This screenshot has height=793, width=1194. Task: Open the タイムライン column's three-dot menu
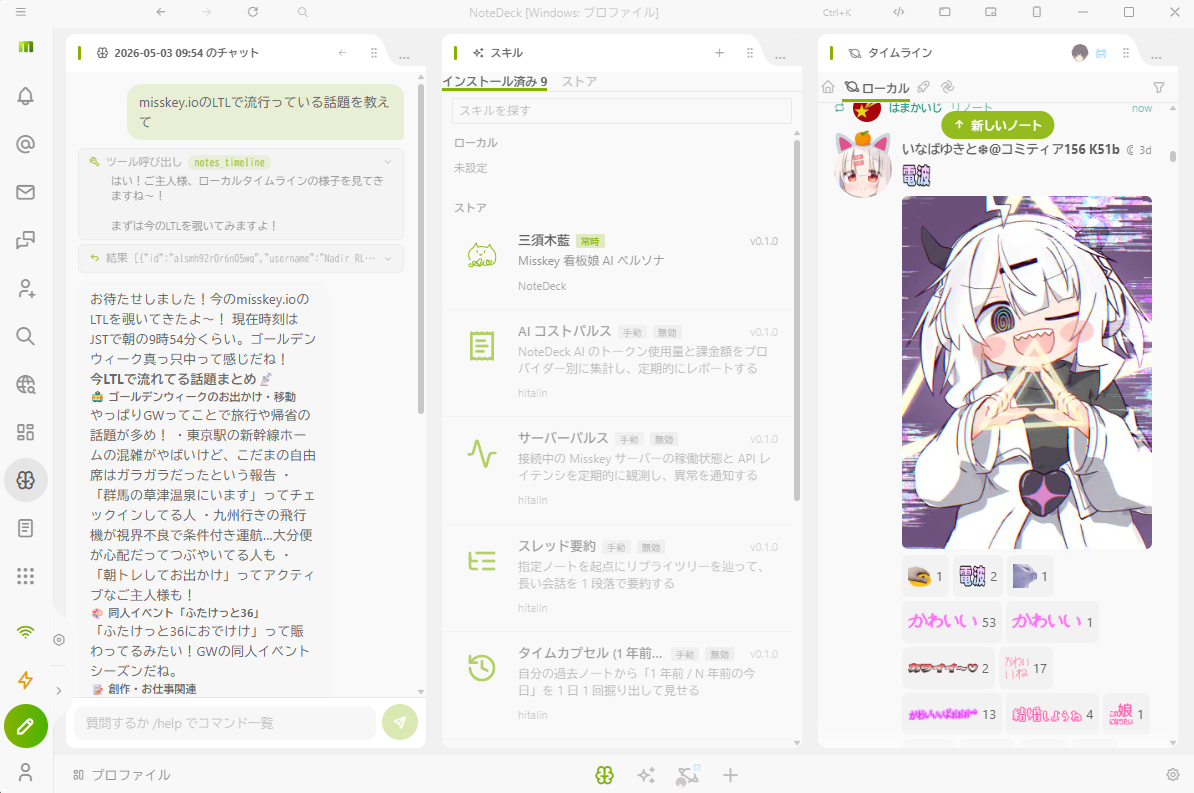pyautogui.click(x=1156, y=56)
